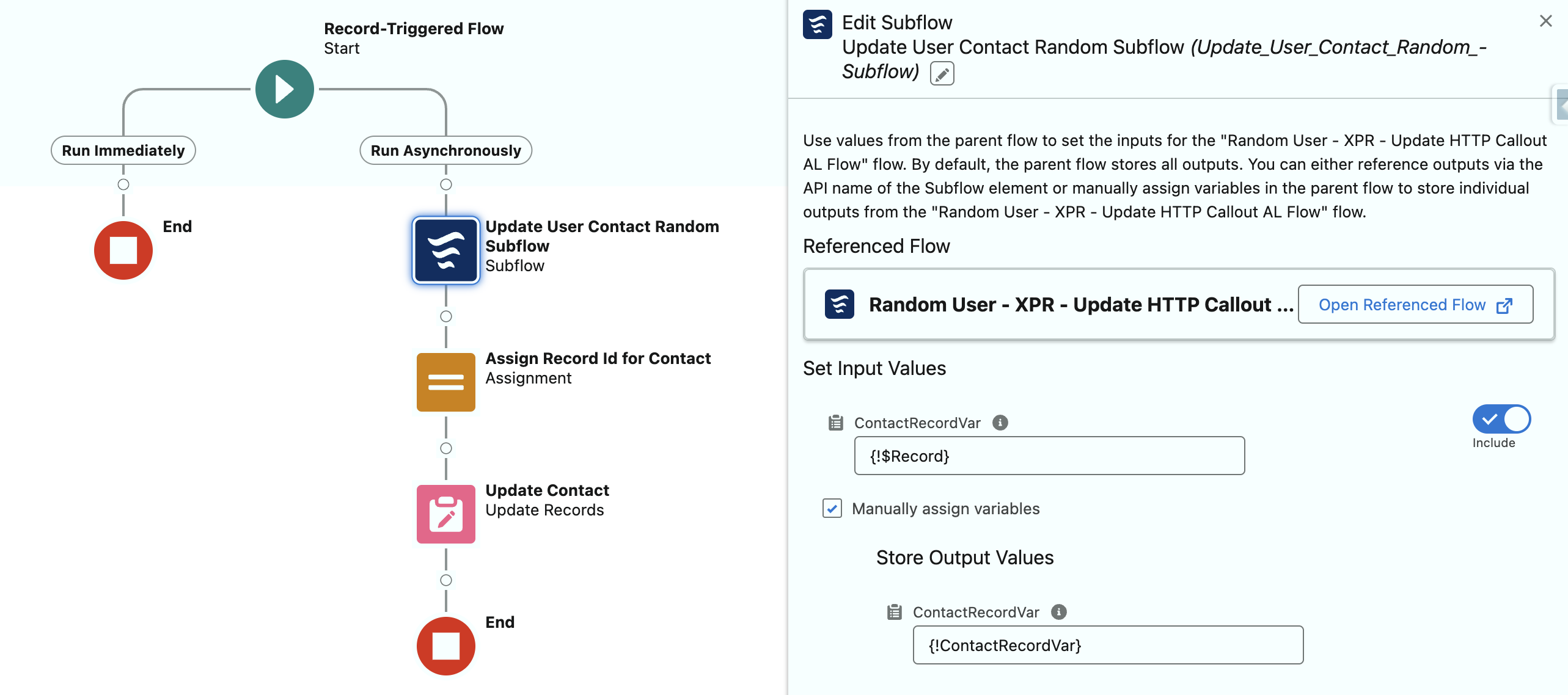The image size is (1568, 695).
Task: Click the pencil edit icon beside the subflow name
Action: [942, 74]
